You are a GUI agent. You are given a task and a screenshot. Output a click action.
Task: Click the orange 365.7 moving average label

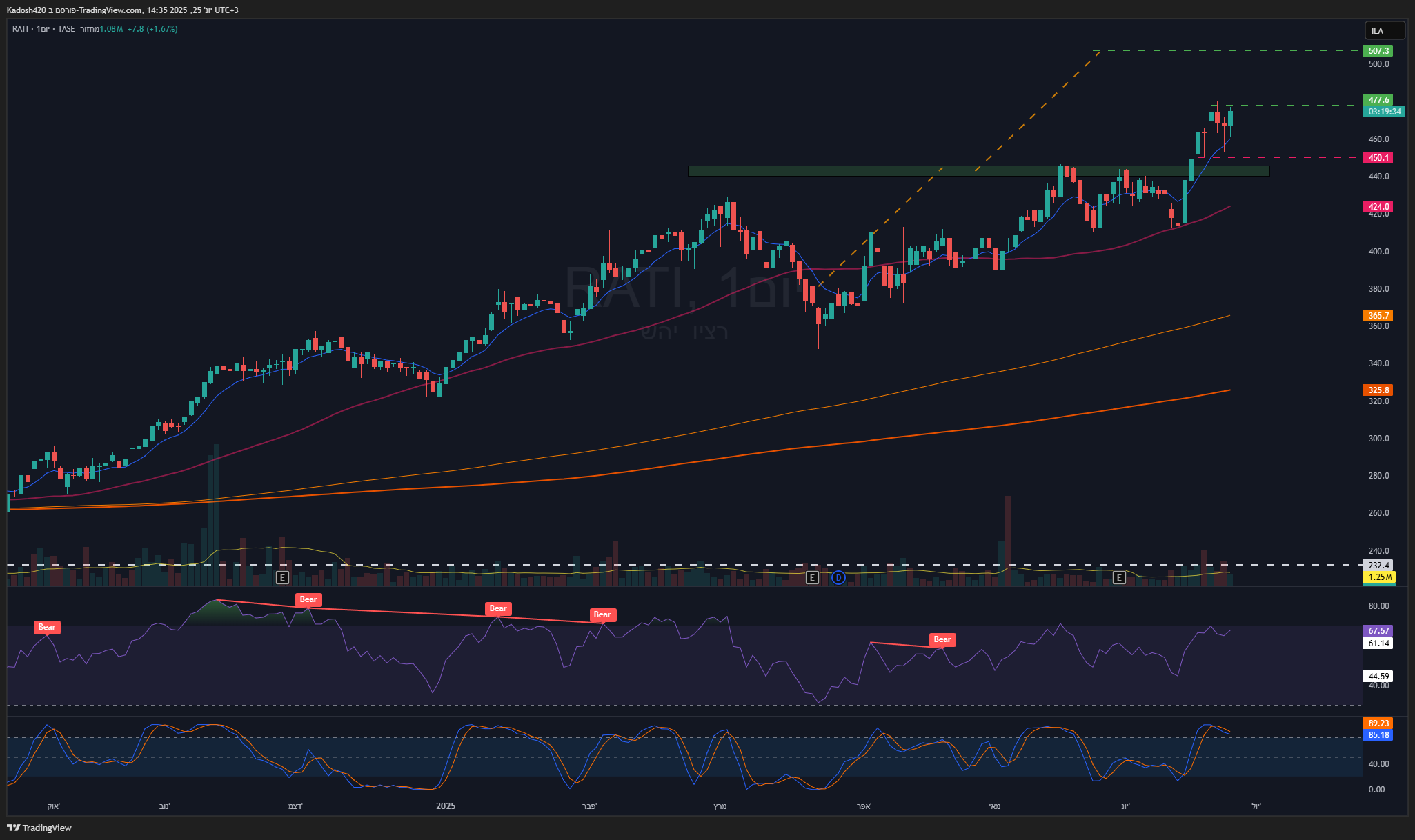coord(1378,316)
